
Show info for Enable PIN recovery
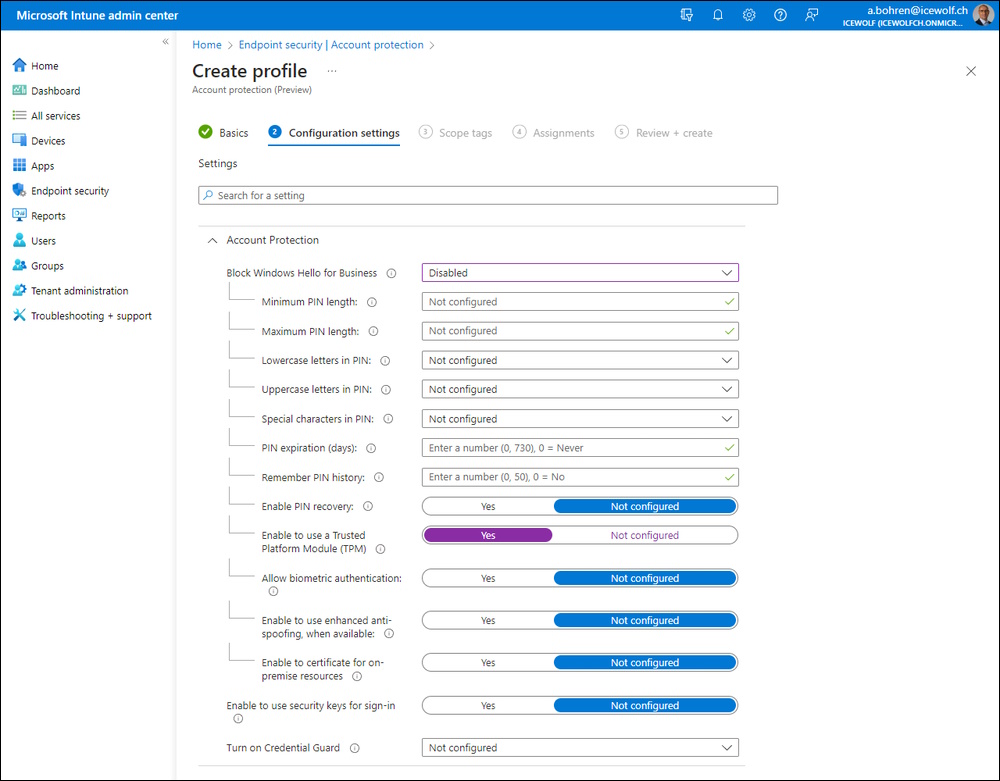coord(368,506)
